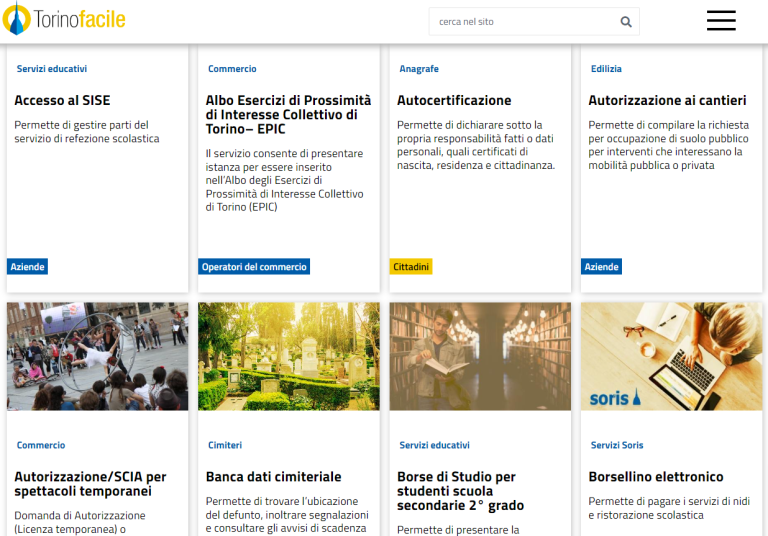Image resolution: width=768 pixels, height=536 pixels.
Task: Open Albo Esercizi di Prossimità EPIC
Action: [x=288, y=114]
